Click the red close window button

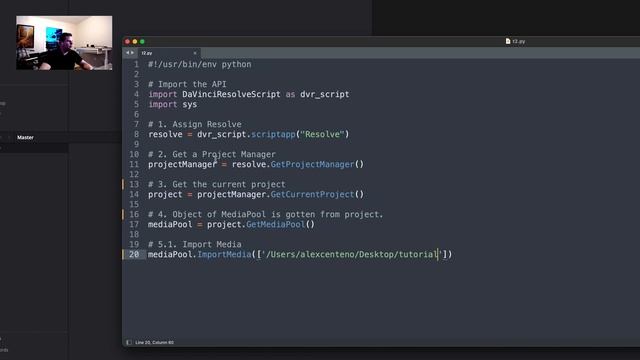point(127,42)
